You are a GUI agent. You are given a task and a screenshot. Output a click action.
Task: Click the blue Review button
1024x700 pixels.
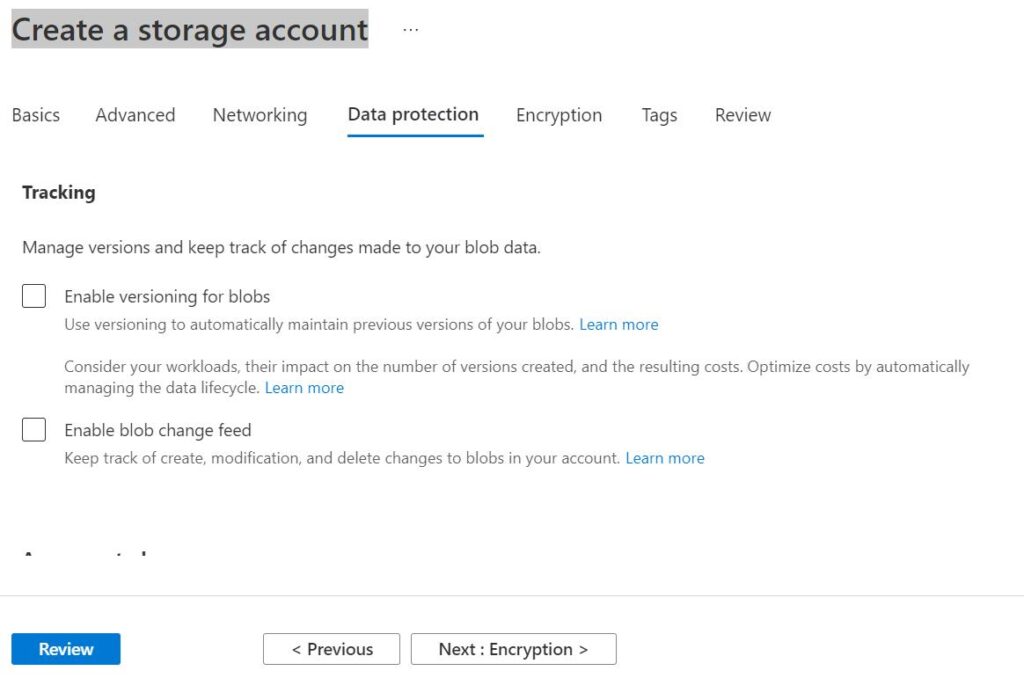pyautogui.click(x=66, y=649)
